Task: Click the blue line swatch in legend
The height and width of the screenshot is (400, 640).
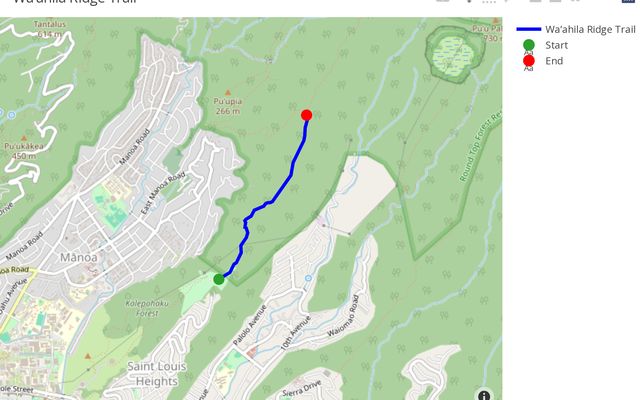Action: [x=529, y=29]
